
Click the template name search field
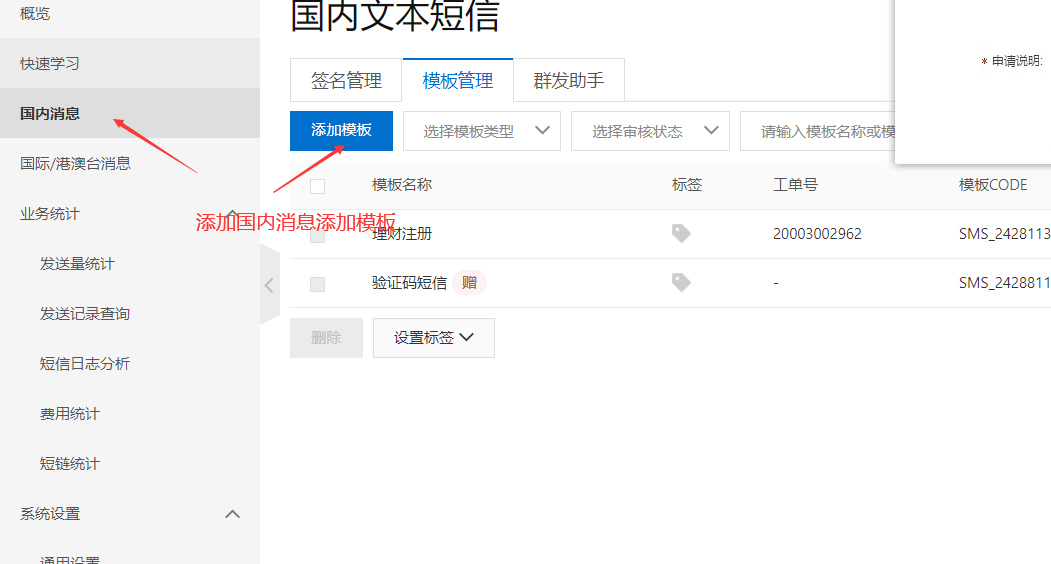[x=818, y=131]
